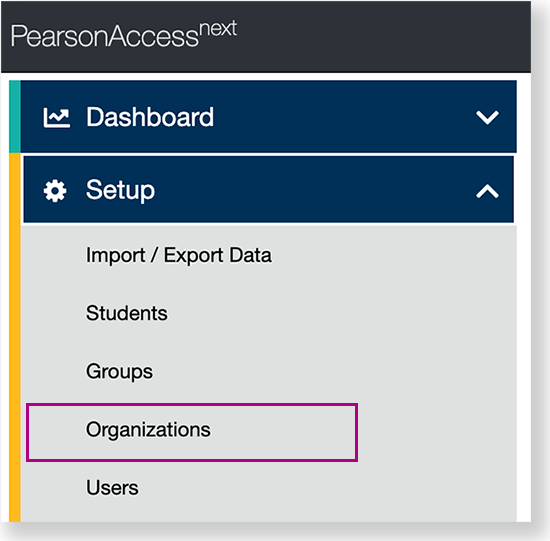Click the Dashboard line-chart icon
Viewport: 550px width, 541px height.
pyautogui.click(x=56, y=118)
